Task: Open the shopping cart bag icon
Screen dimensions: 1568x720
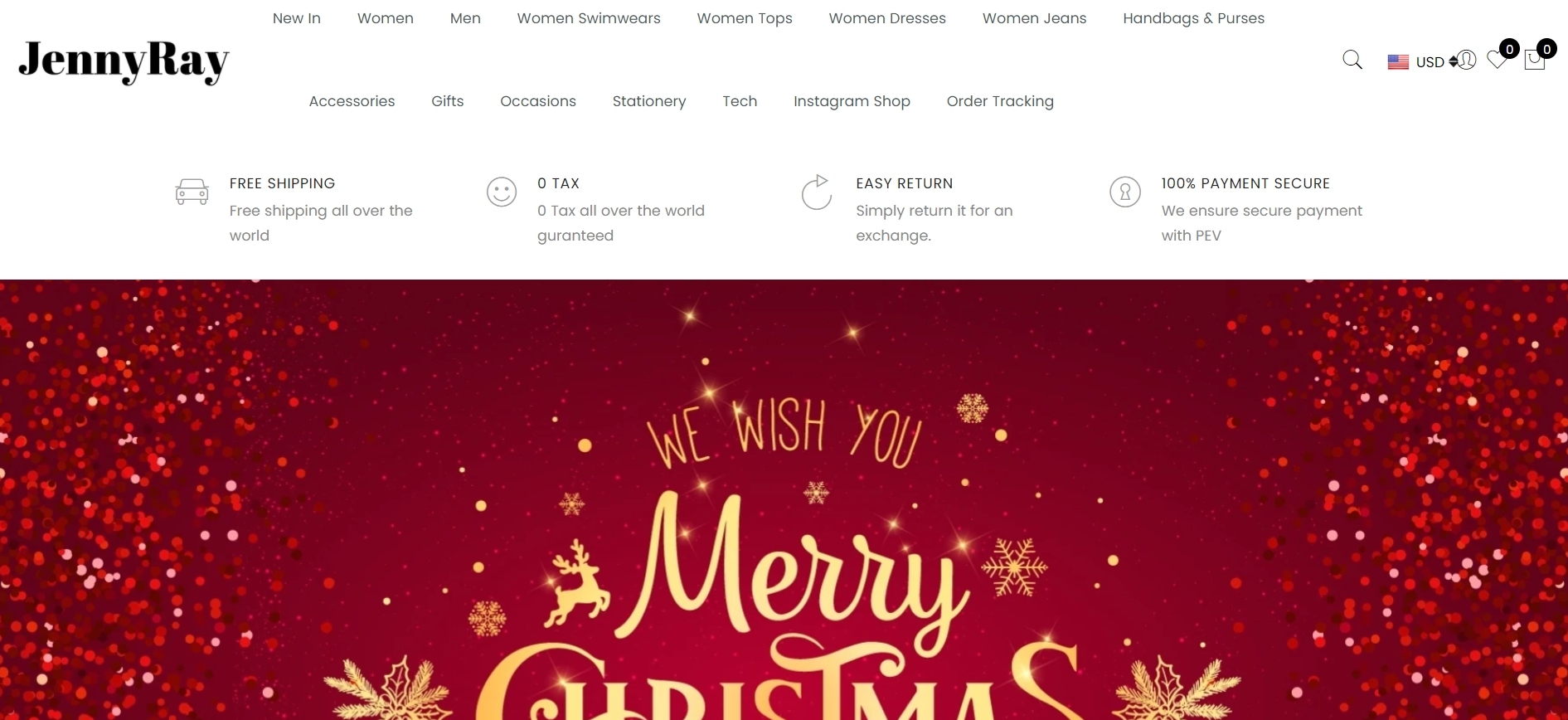Action: tap(1535, 60)
